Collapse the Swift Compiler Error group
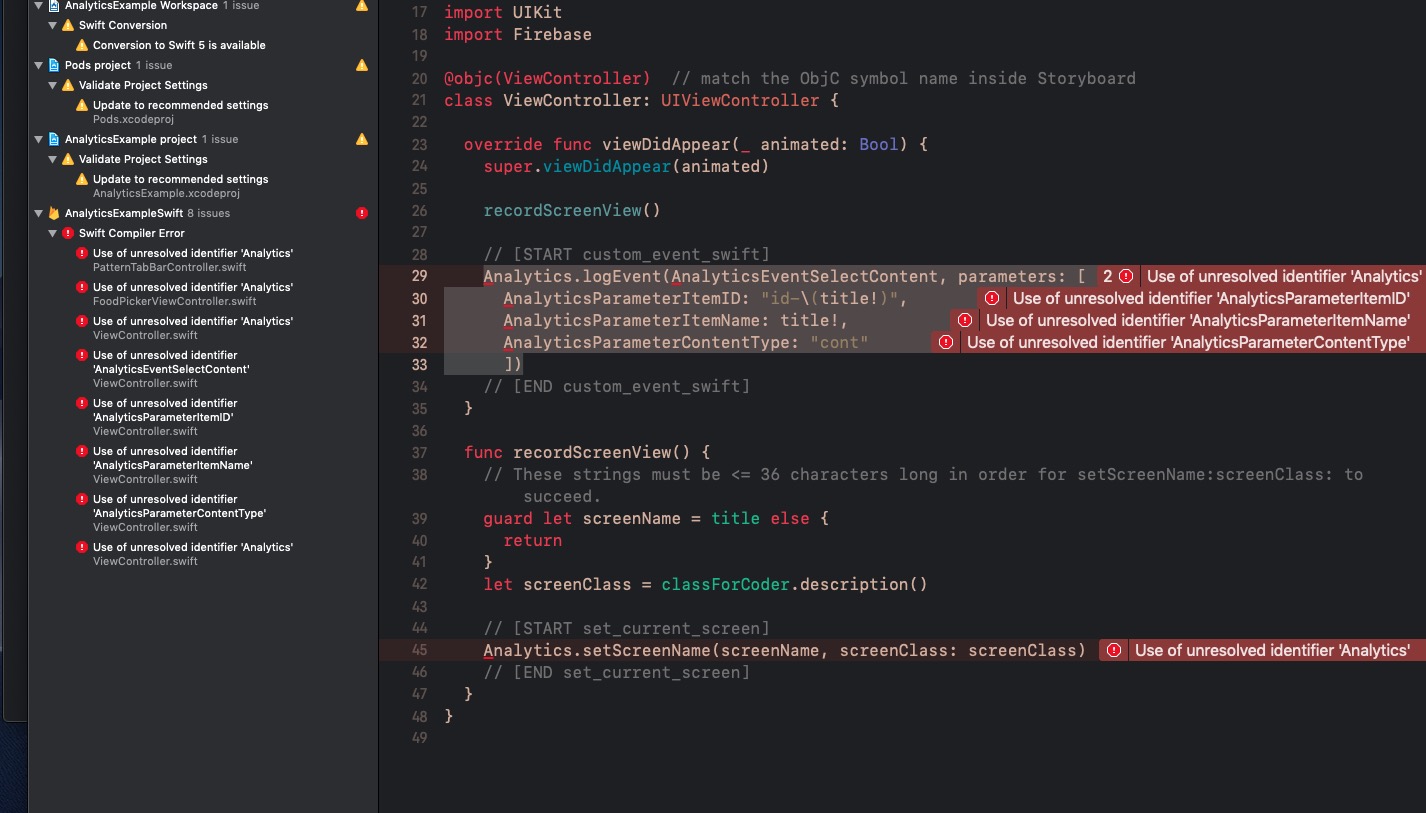Screen dimensions: 1426x813 click(52, 233)
